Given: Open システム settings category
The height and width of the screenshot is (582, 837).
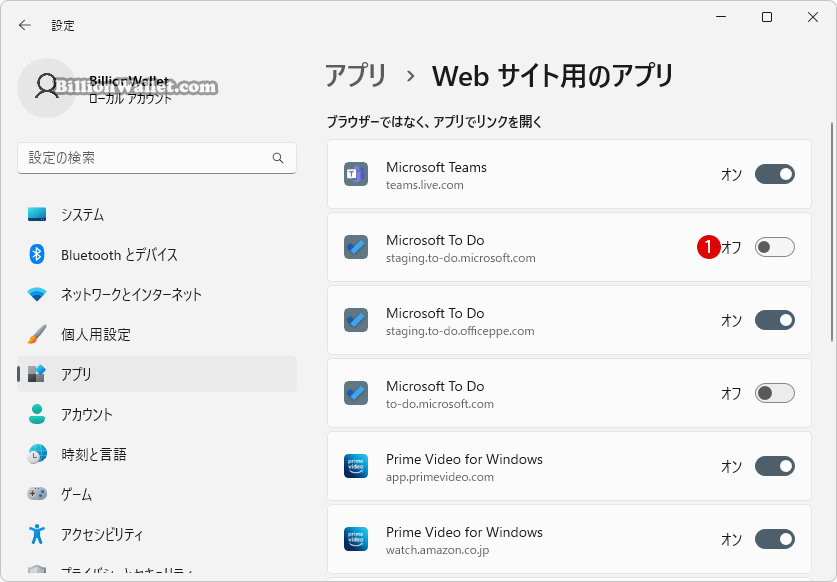Looking at the screenshot, I should pyautogui.click(x=157, y=215).
